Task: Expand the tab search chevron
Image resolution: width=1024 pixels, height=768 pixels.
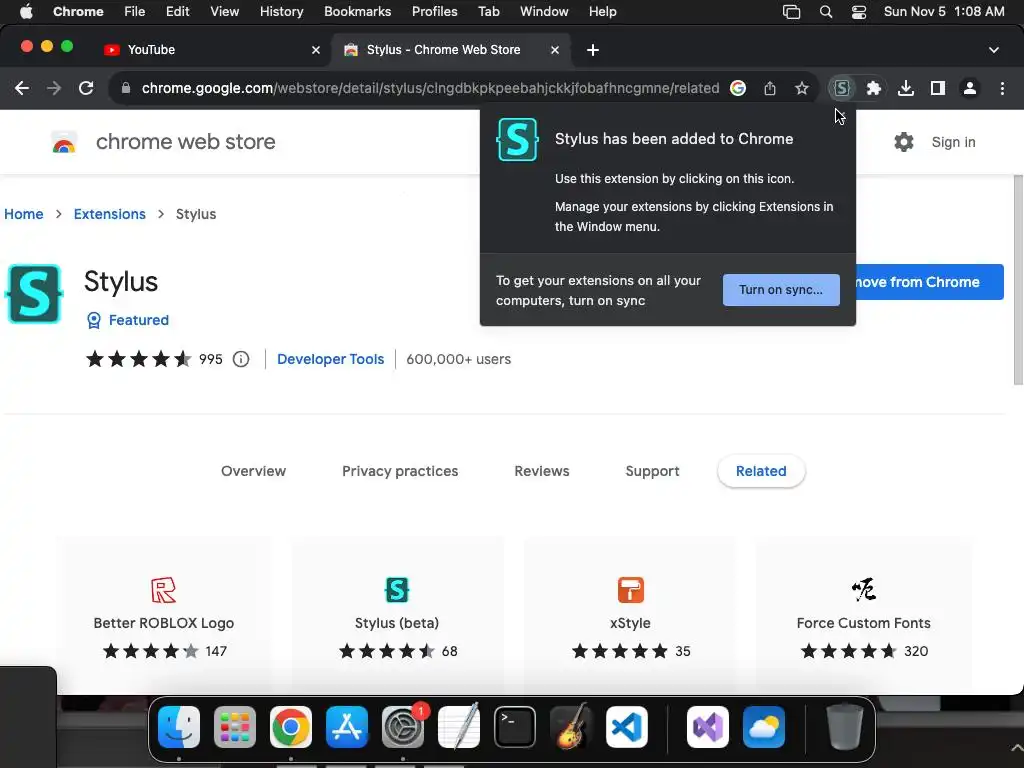Action: [x=994, y=50]
